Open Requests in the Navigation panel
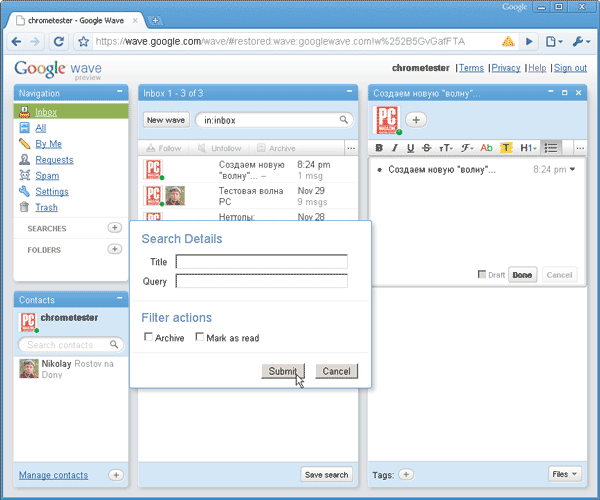This screenshot has width=600, height=500. point(54,160)
